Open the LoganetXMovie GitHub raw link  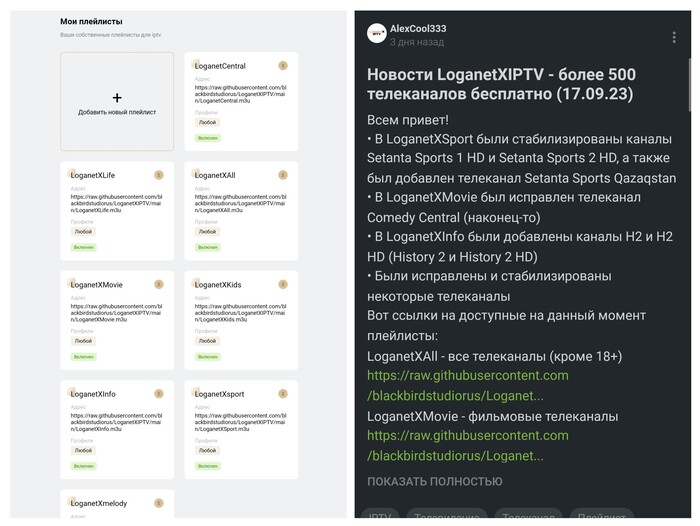coord(467,445)
